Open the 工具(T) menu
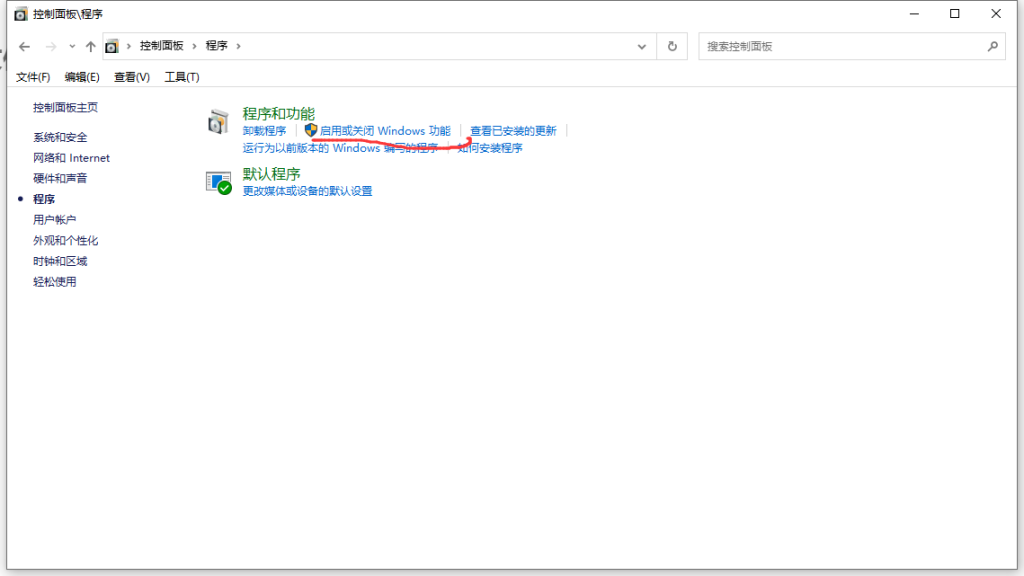 coord(182,77)
